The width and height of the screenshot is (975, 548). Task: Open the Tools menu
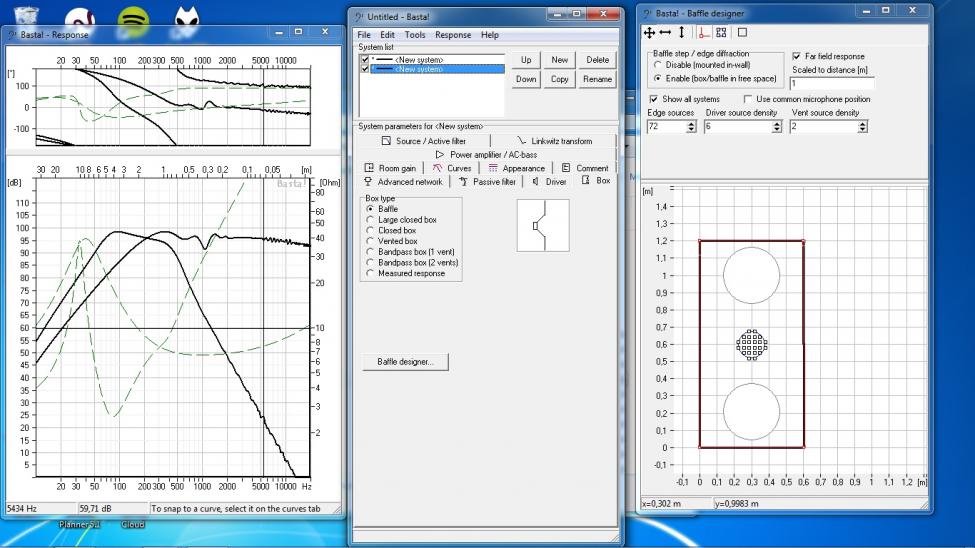point(415,35)
